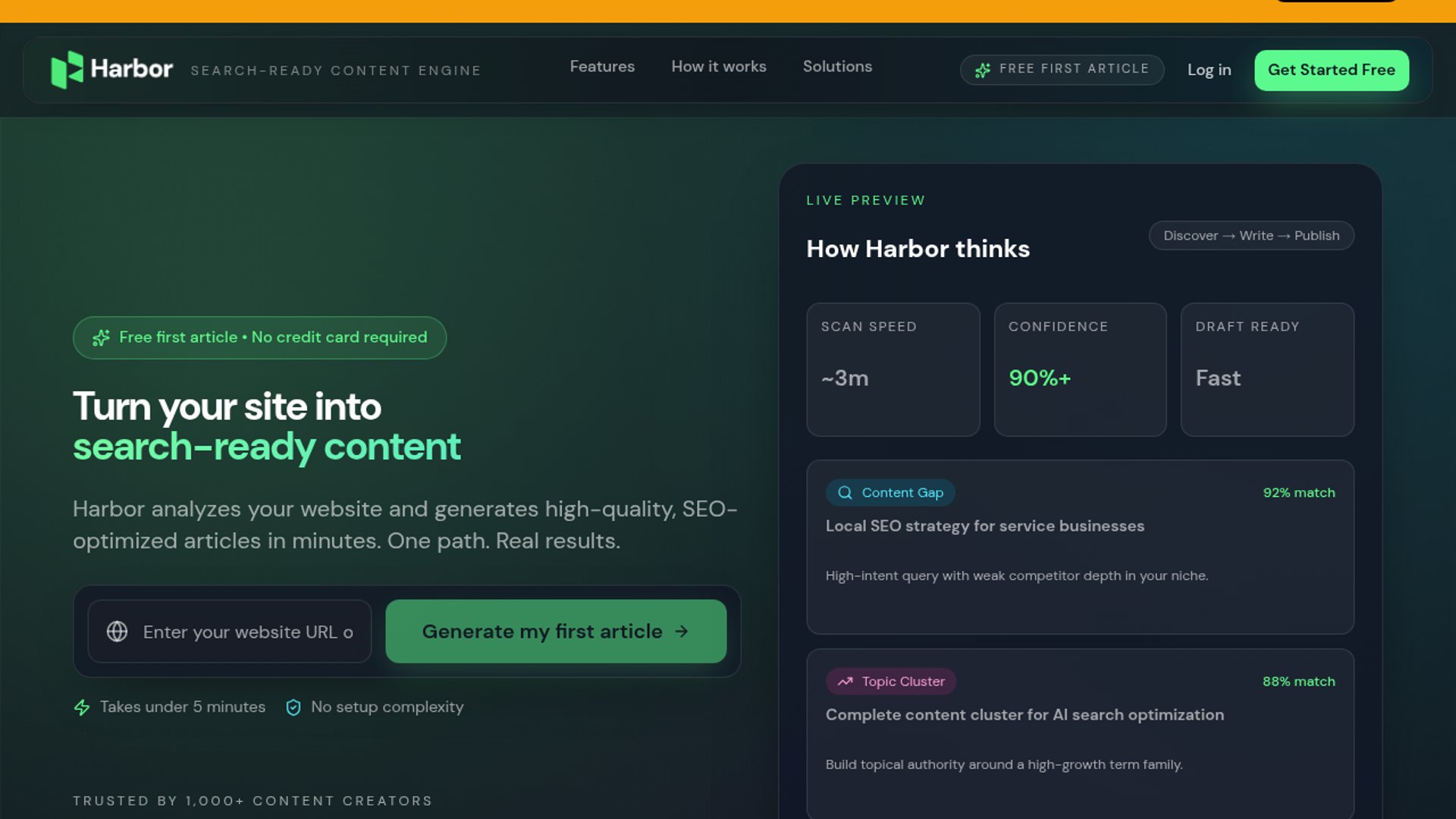Open the Local SEO strategy suggestion card
The width and height of the screenshot is (1456, 819).
coord(1080,548)
